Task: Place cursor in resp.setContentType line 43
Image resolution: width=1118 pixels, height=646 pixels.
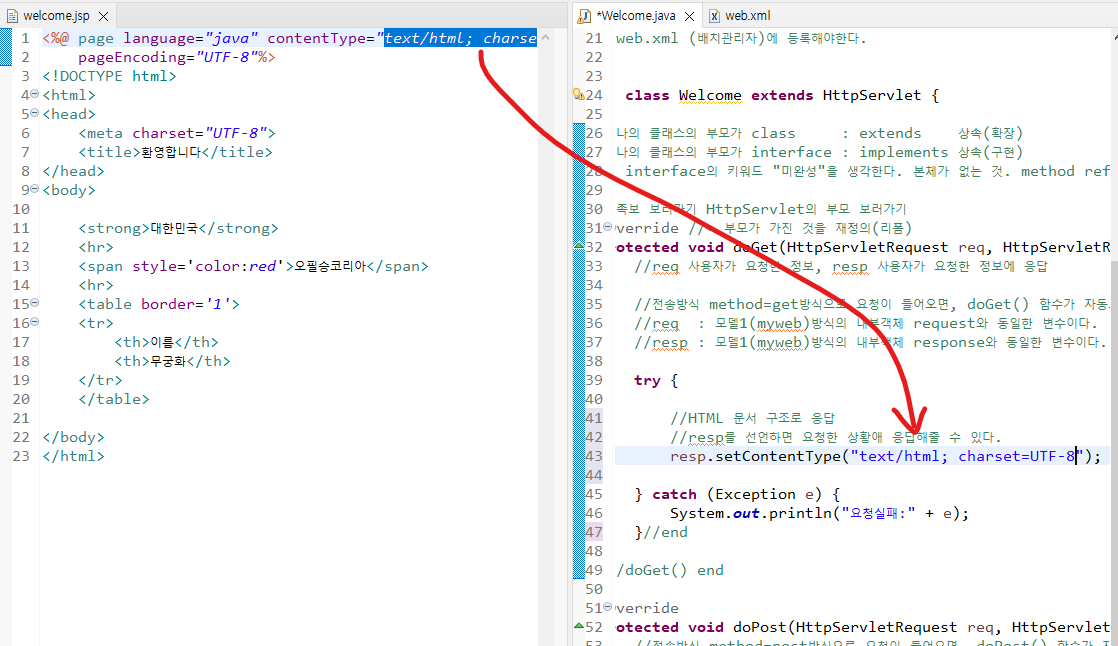Action: 885,456
